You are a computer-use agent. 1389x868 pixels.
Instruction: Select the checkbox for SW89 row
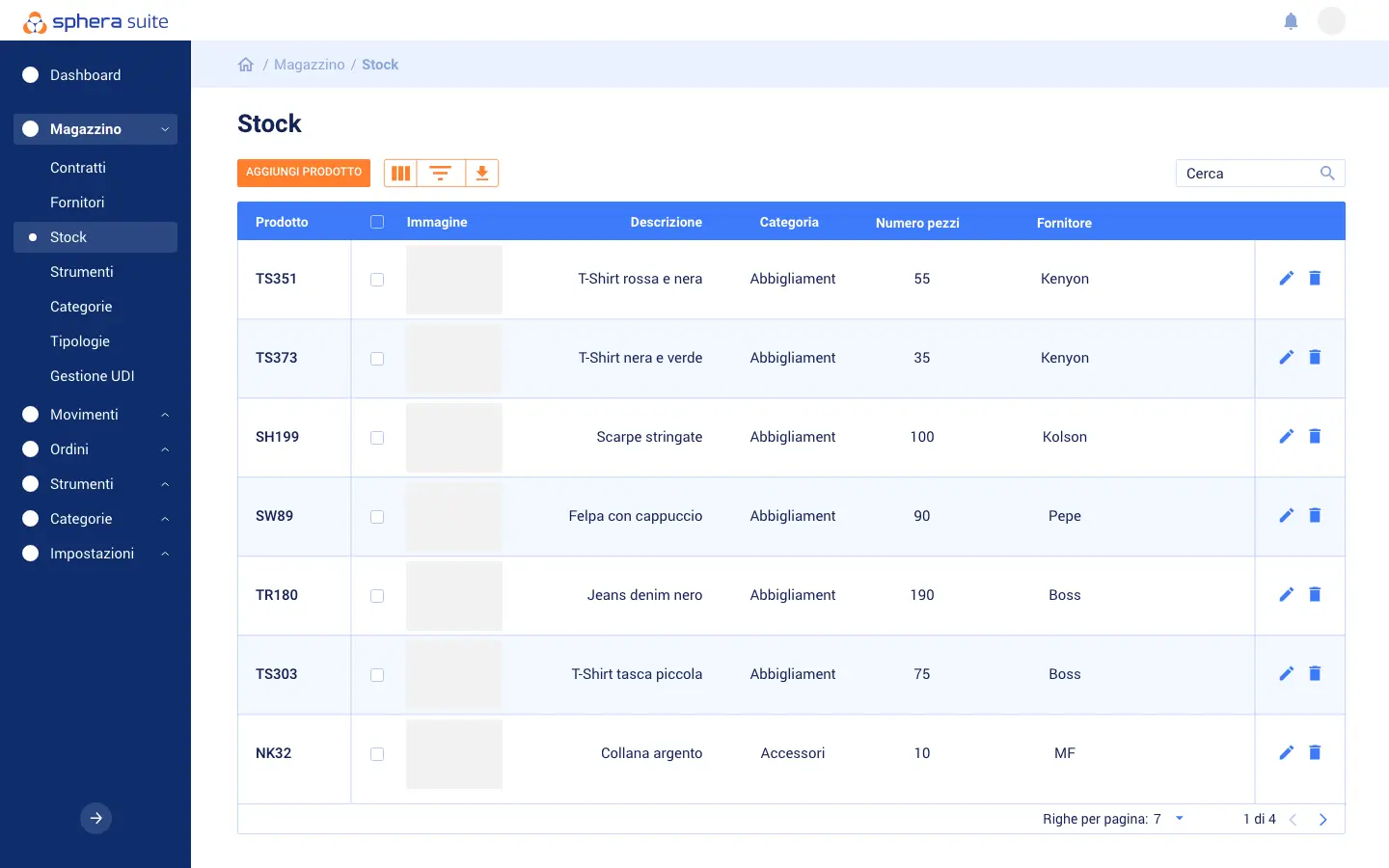tap(377, 517)
